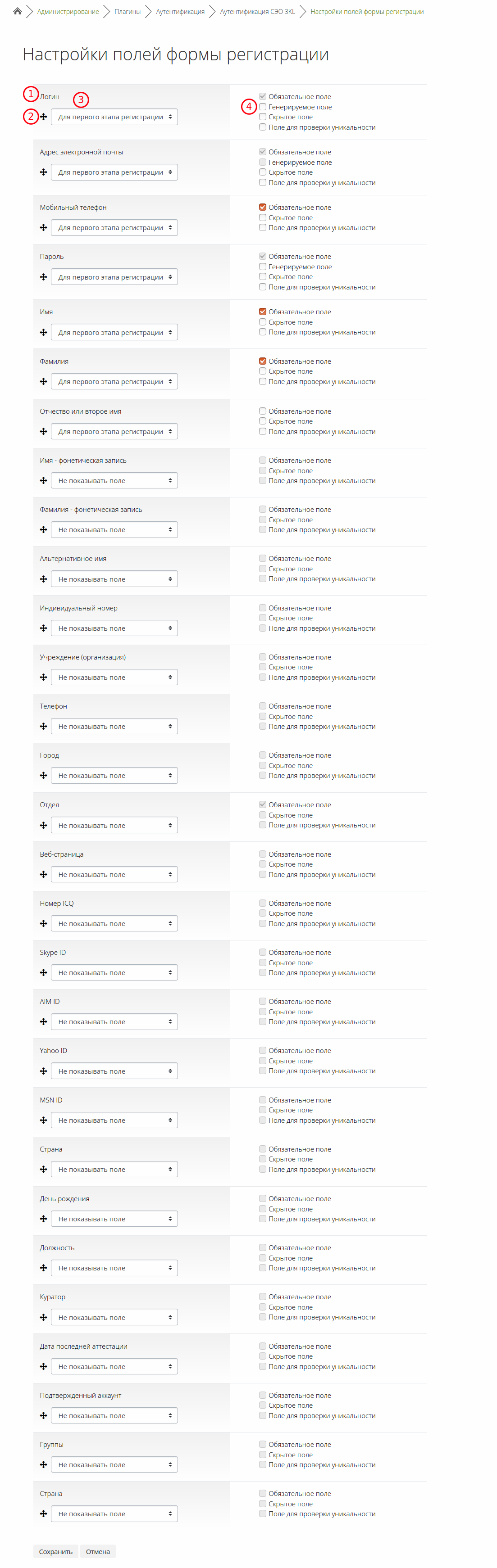Click the home icon in the breadcrumb
The image size is (497, 1568).
[x=17, y=12]
